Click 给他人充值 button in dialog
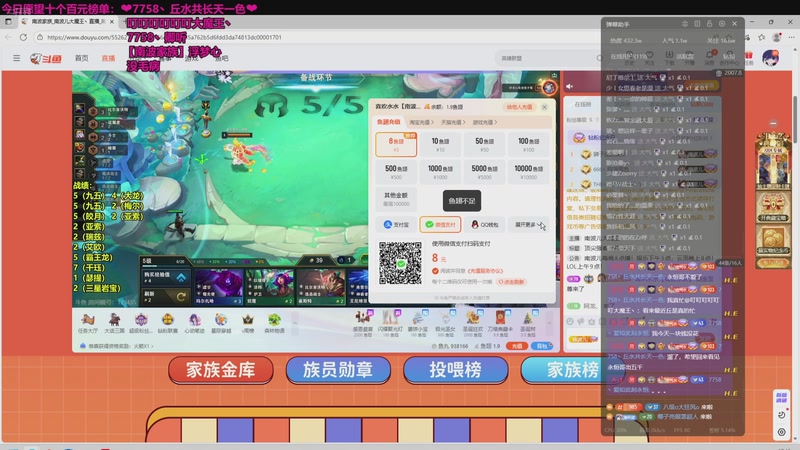 pyautogui.click(x=519, y=107)
